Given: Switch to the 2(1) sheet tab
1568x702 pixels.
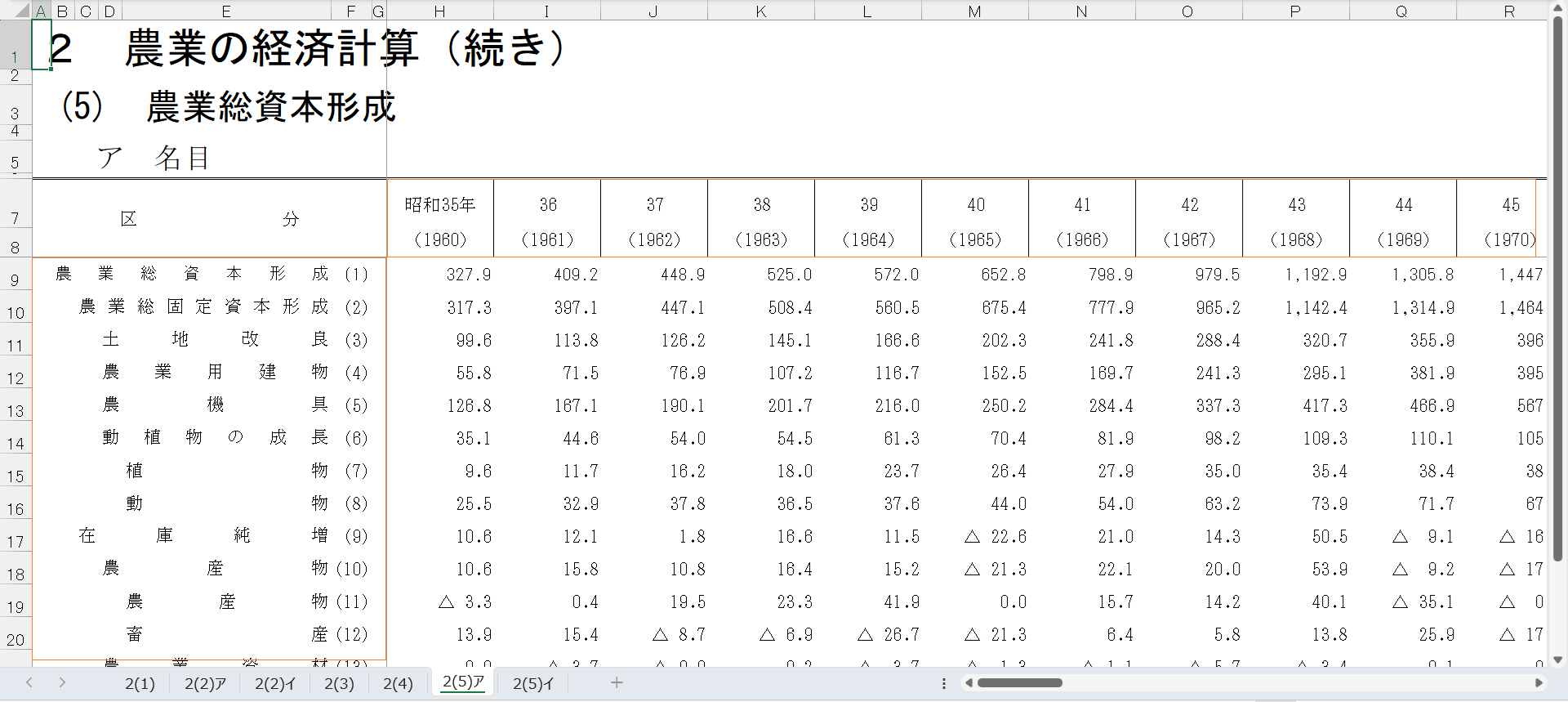Looking at the screenshot, I should click(x=140, y=683).
